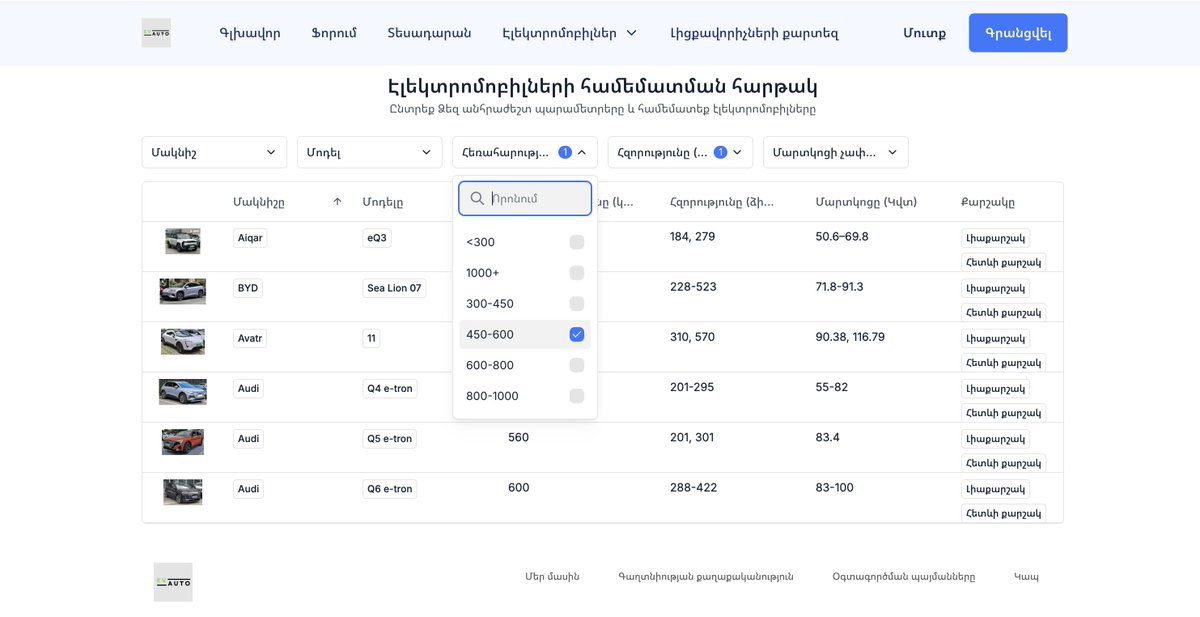
Task: Open the Ֆորում nav item
Action: 334,33
